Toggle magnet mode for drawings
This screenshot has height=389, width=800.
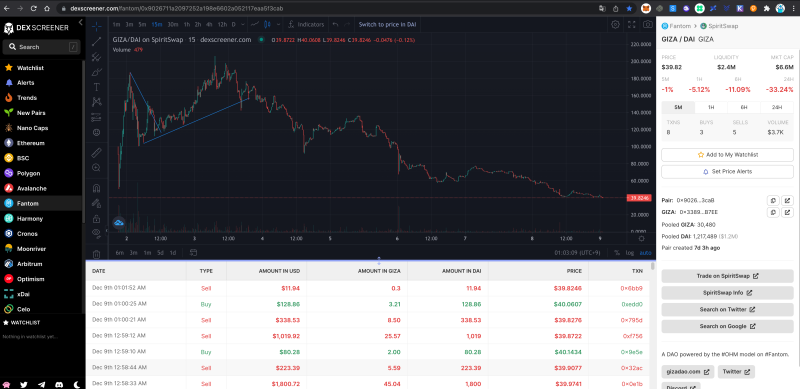tap(96, 188)
